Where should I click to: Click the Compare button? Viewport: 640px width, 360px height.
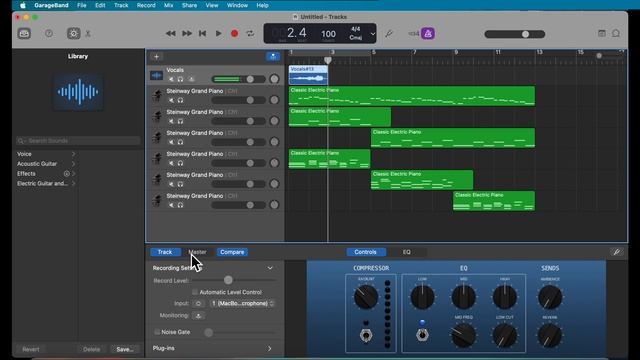[232, 252]
